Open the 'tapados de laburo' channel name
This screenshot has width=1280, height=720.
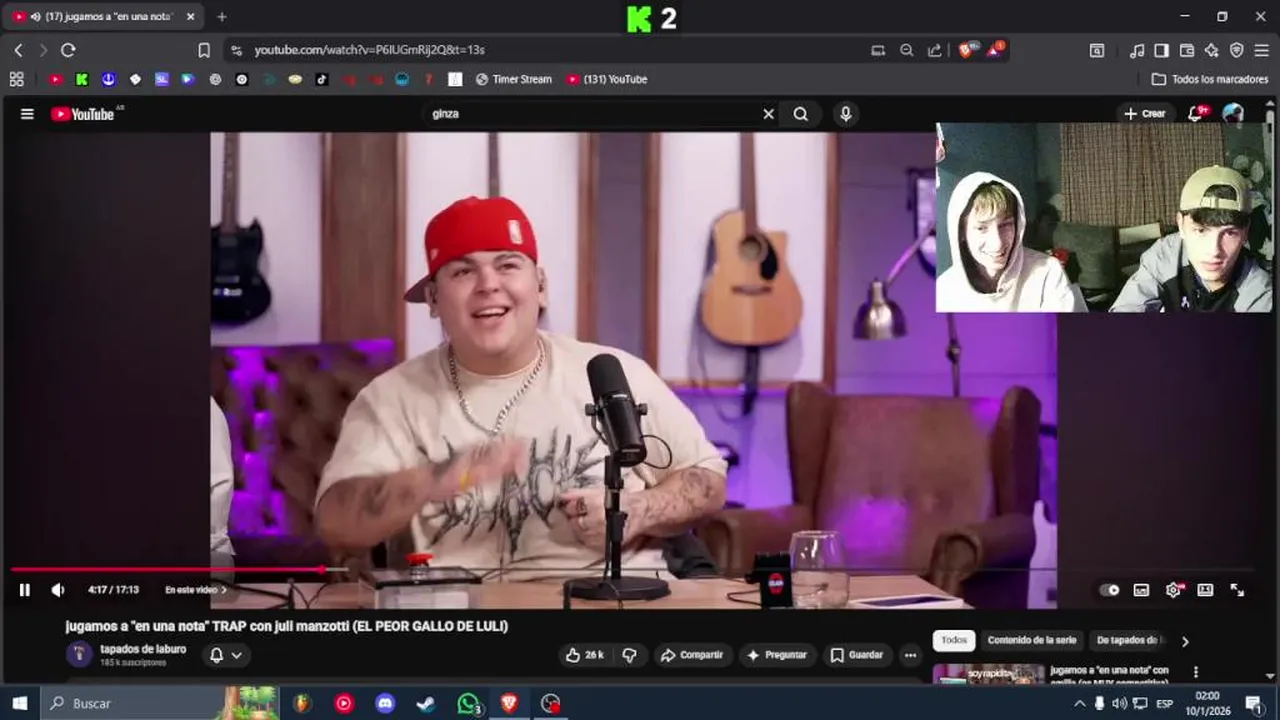click(143, 649)
